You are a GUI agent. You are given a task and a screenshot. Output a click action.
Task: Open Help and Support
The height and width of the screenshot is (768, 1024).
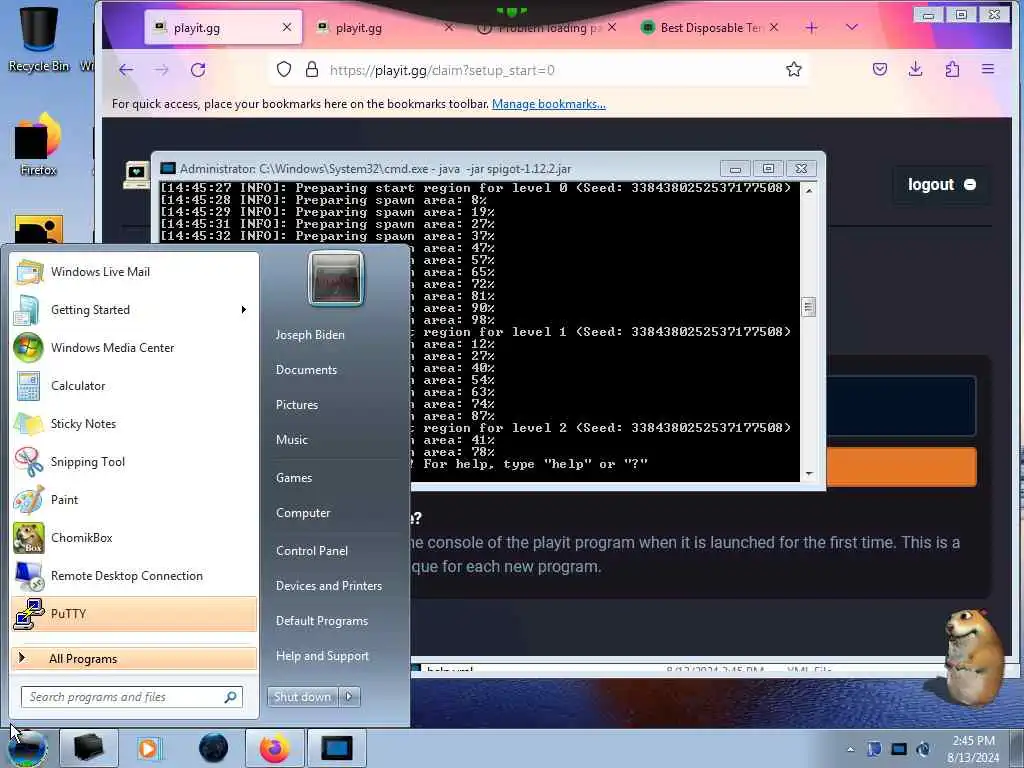point(322,656)
